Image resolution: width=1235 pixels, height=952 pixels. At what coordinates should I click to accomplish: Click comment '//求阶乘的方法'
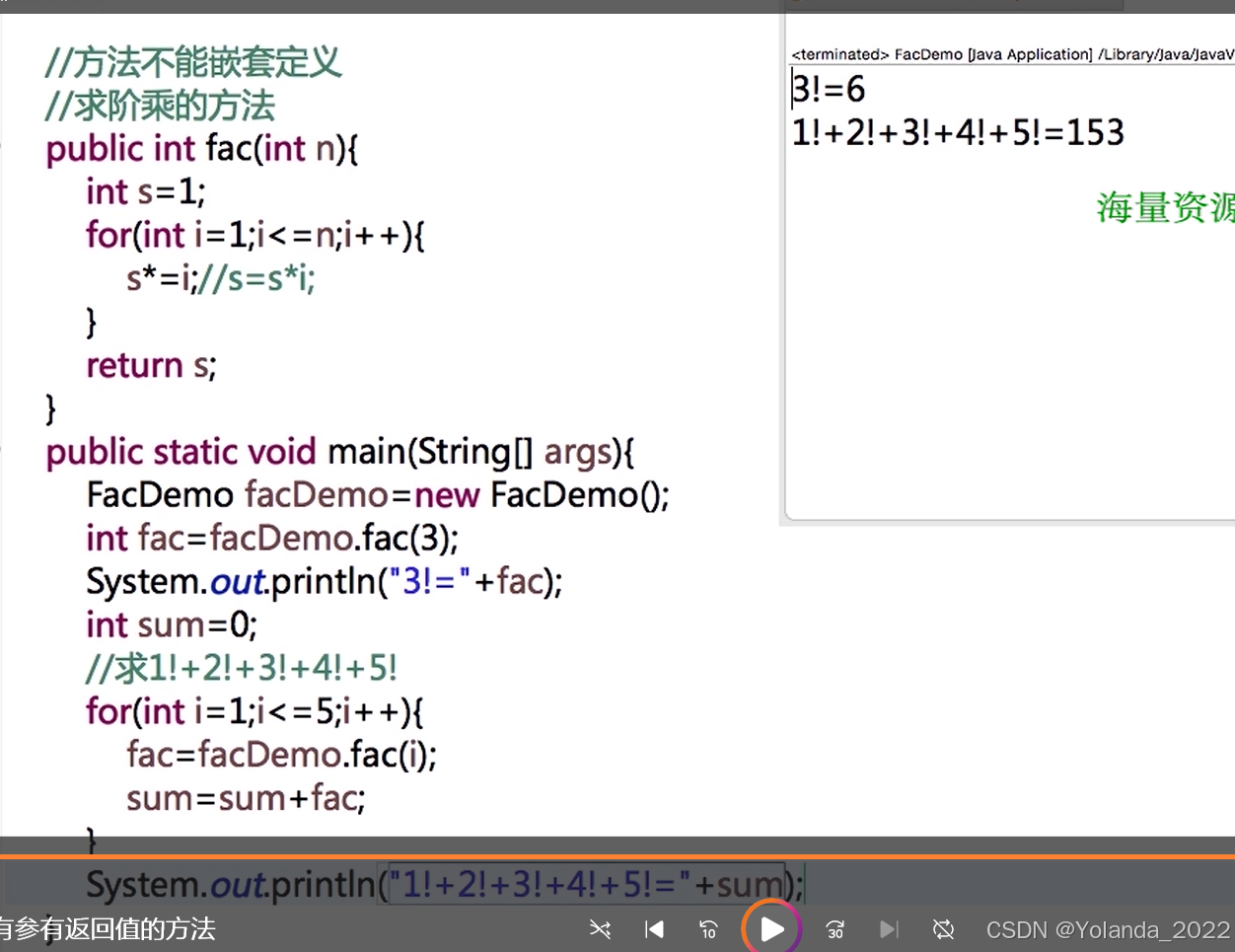(x=160, y=106)
